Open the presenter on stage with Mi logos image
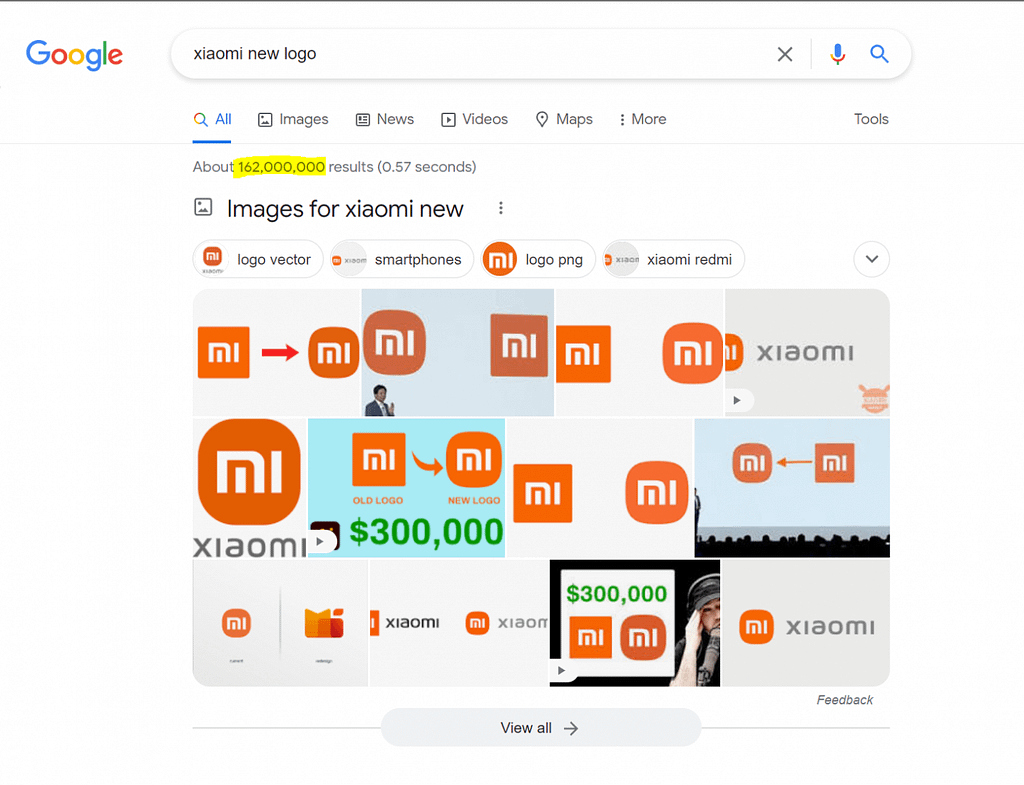The height and width of the screenshot is (785, 1024). tap(458, 353)
